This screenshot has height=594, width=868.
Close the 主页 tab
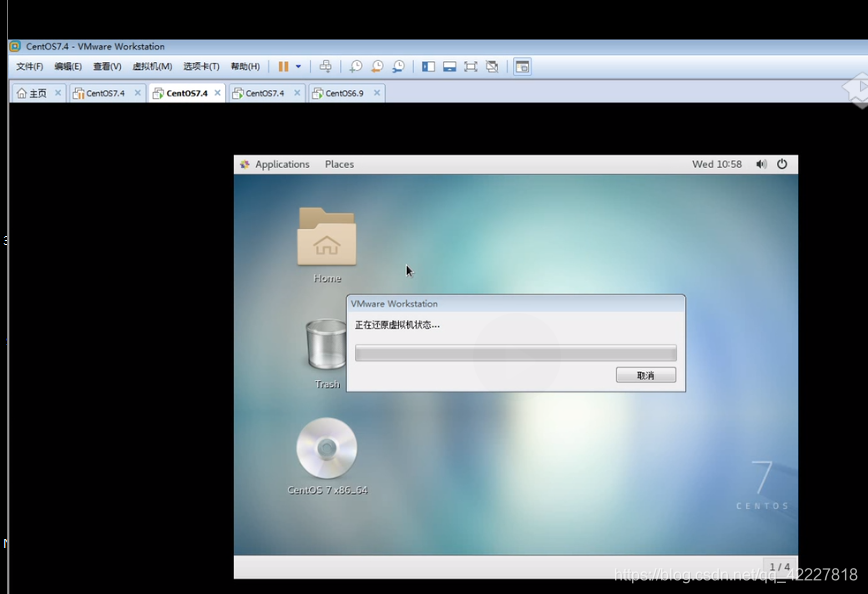(58, 92)
